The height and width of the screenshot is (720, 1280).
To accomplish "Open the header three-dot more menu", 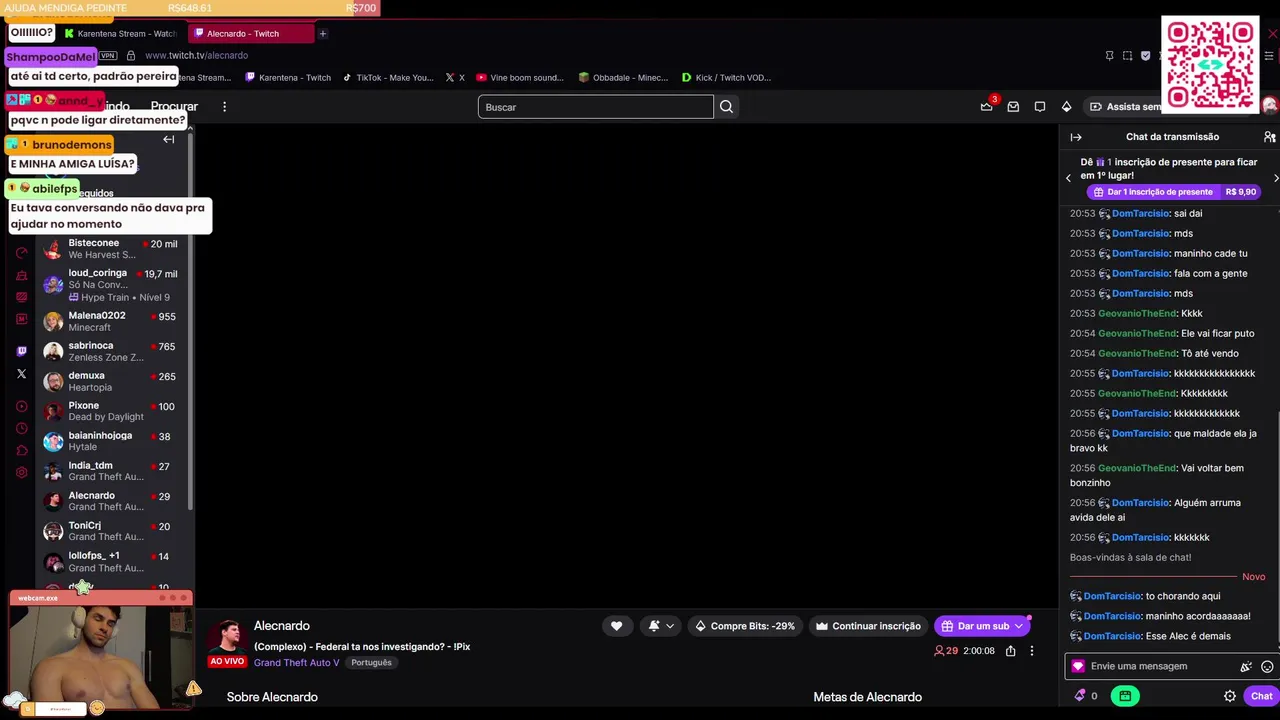I will [224, 106].
